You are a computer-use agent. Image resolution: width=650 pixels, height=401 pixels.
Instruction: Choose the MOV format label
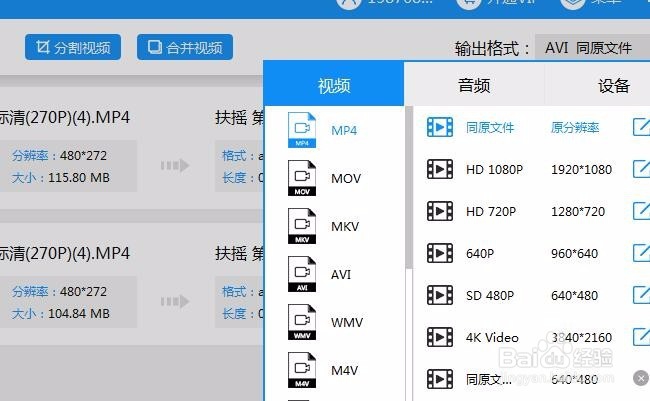[346, 179]
